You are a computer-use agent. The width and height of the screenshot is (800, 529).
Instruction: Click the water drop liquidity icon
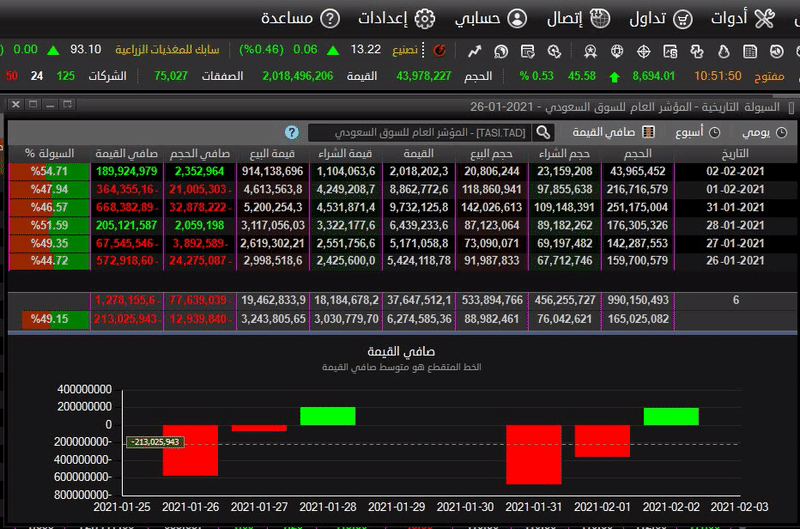pyautogui.click(x=723, y=51)
